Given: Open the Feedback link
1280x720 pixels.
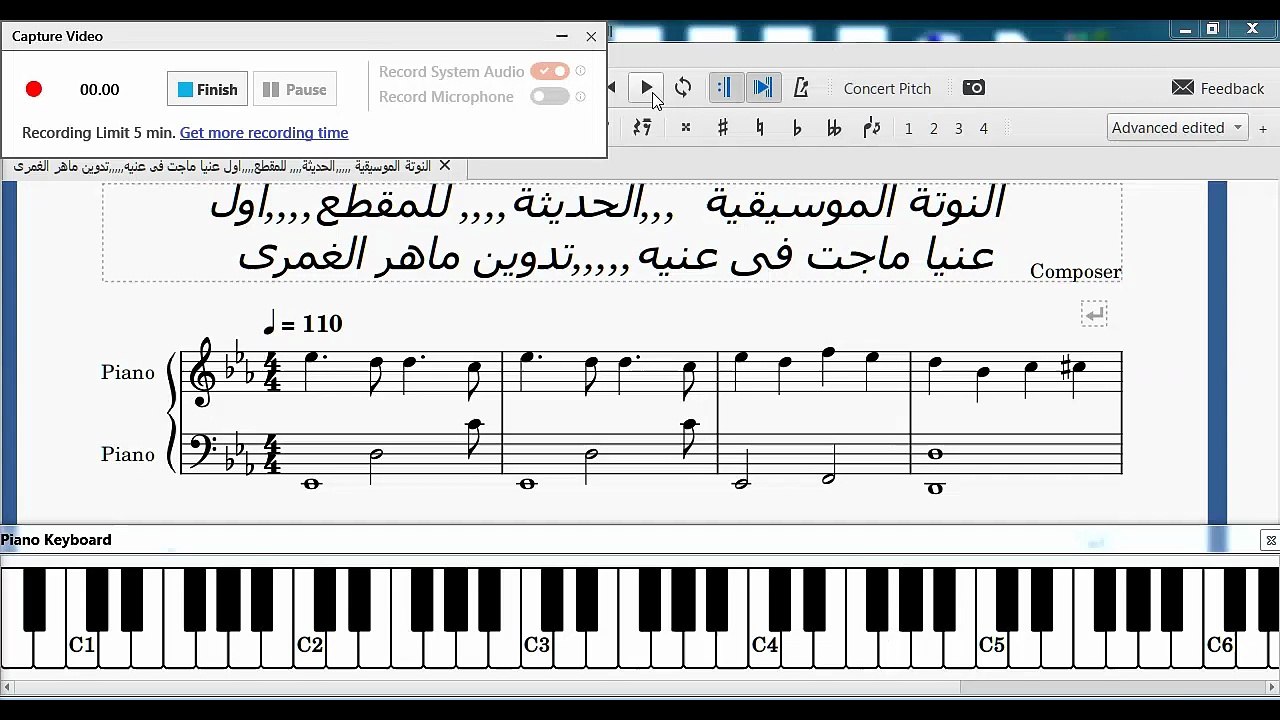Looking at the screenshot, I should pyautogui.click(x=1218, y=88).
